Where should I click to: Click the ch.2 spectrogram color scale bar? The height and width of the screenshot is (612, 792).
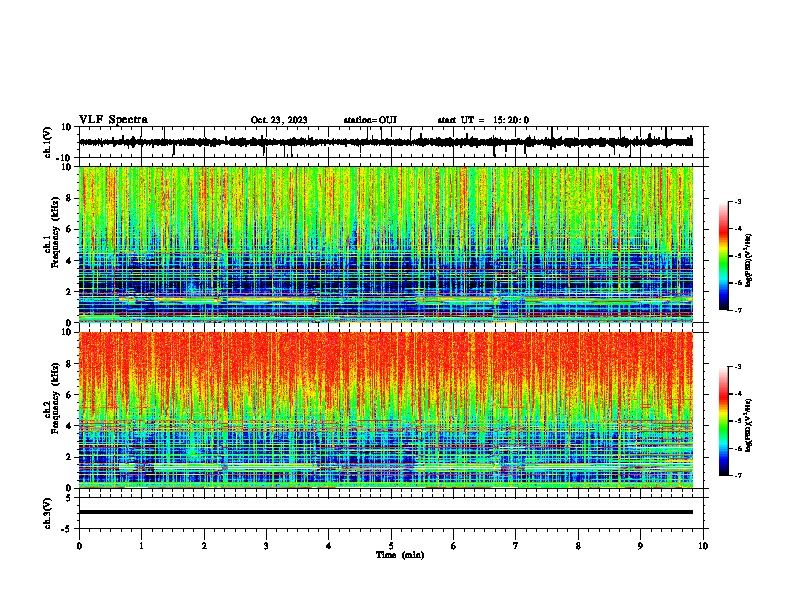click(724, 421)
